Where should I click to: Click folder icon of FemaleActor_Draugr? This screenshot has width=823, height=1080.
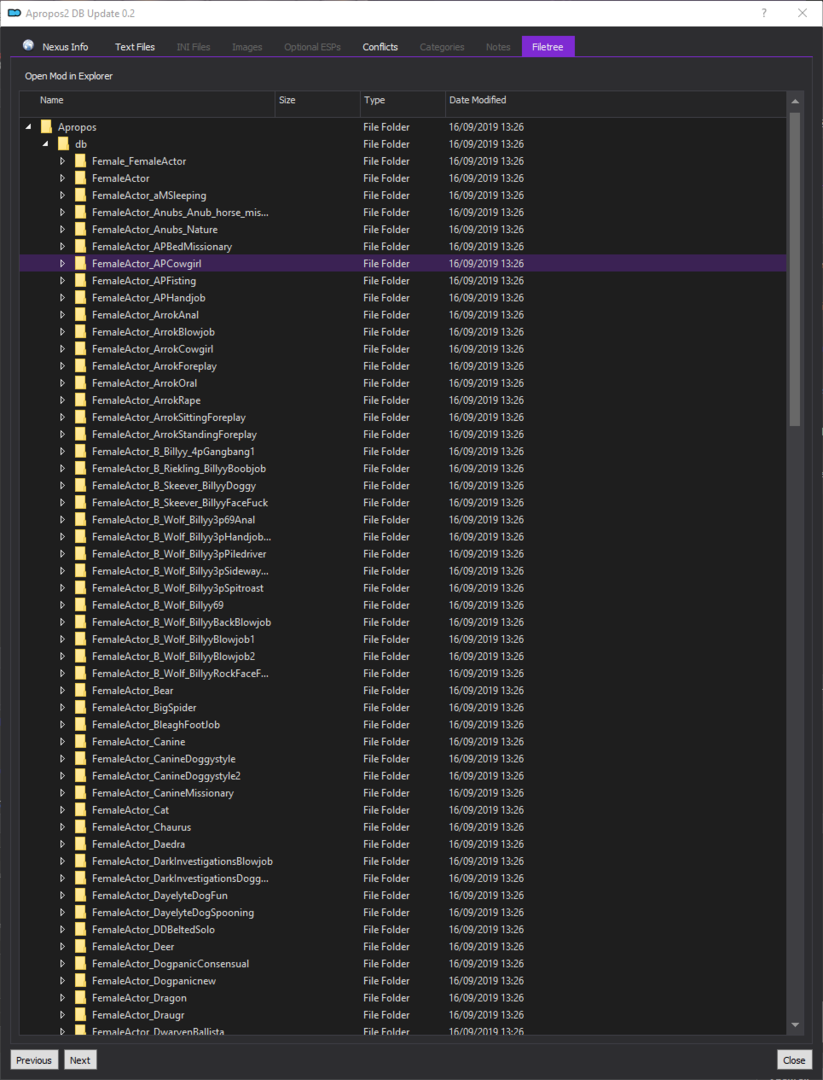point(80,1015)
